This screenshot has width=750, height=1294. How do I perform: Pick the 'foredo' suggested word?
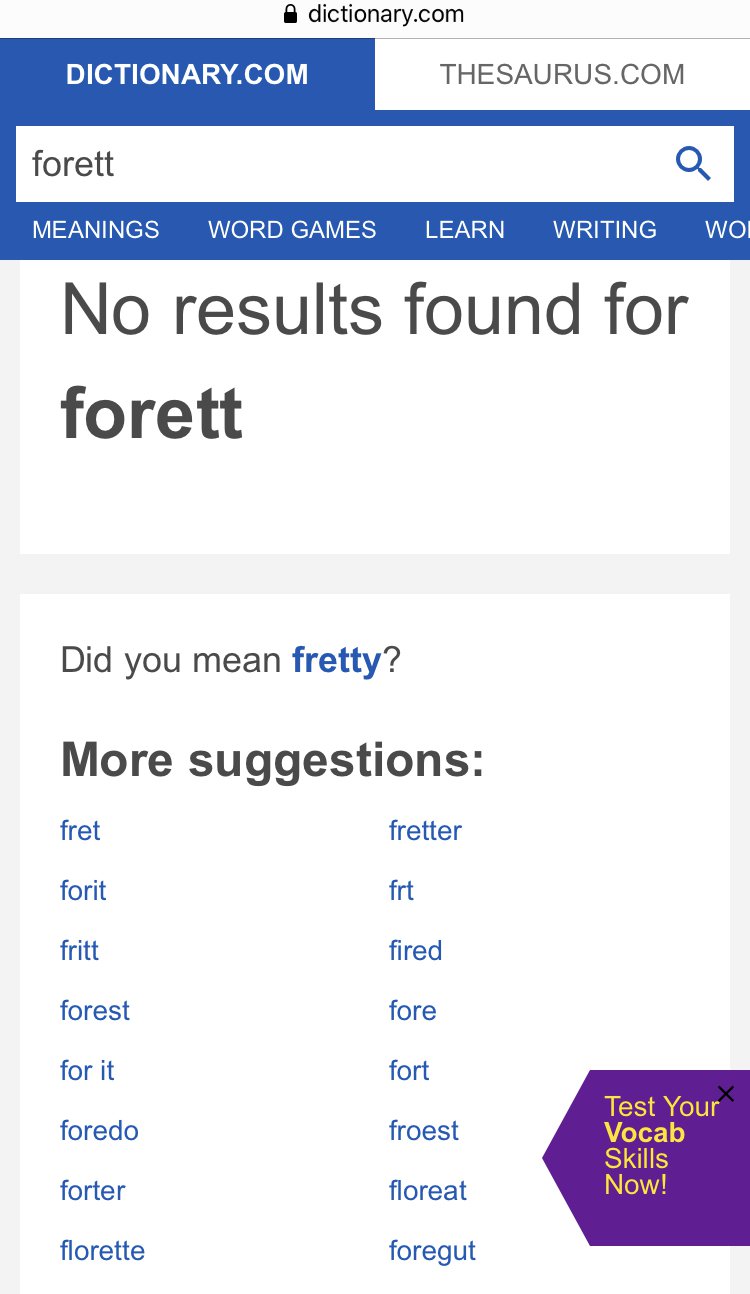click(x=99, y=1130)
